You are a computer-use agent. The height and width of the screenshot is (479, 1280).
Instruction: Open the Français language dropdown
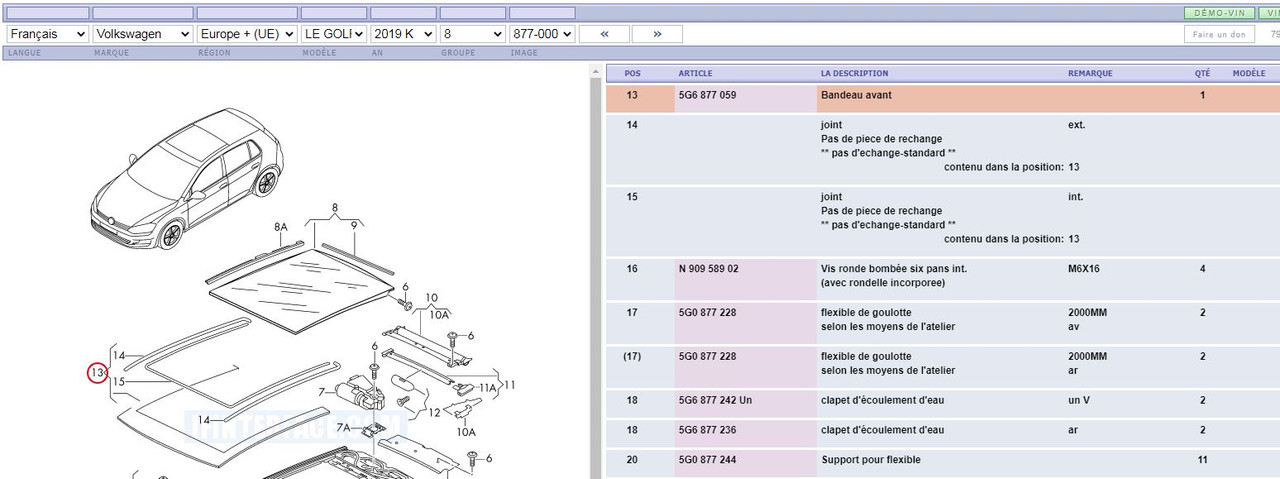pyautogui.click(x=47, y=34)
